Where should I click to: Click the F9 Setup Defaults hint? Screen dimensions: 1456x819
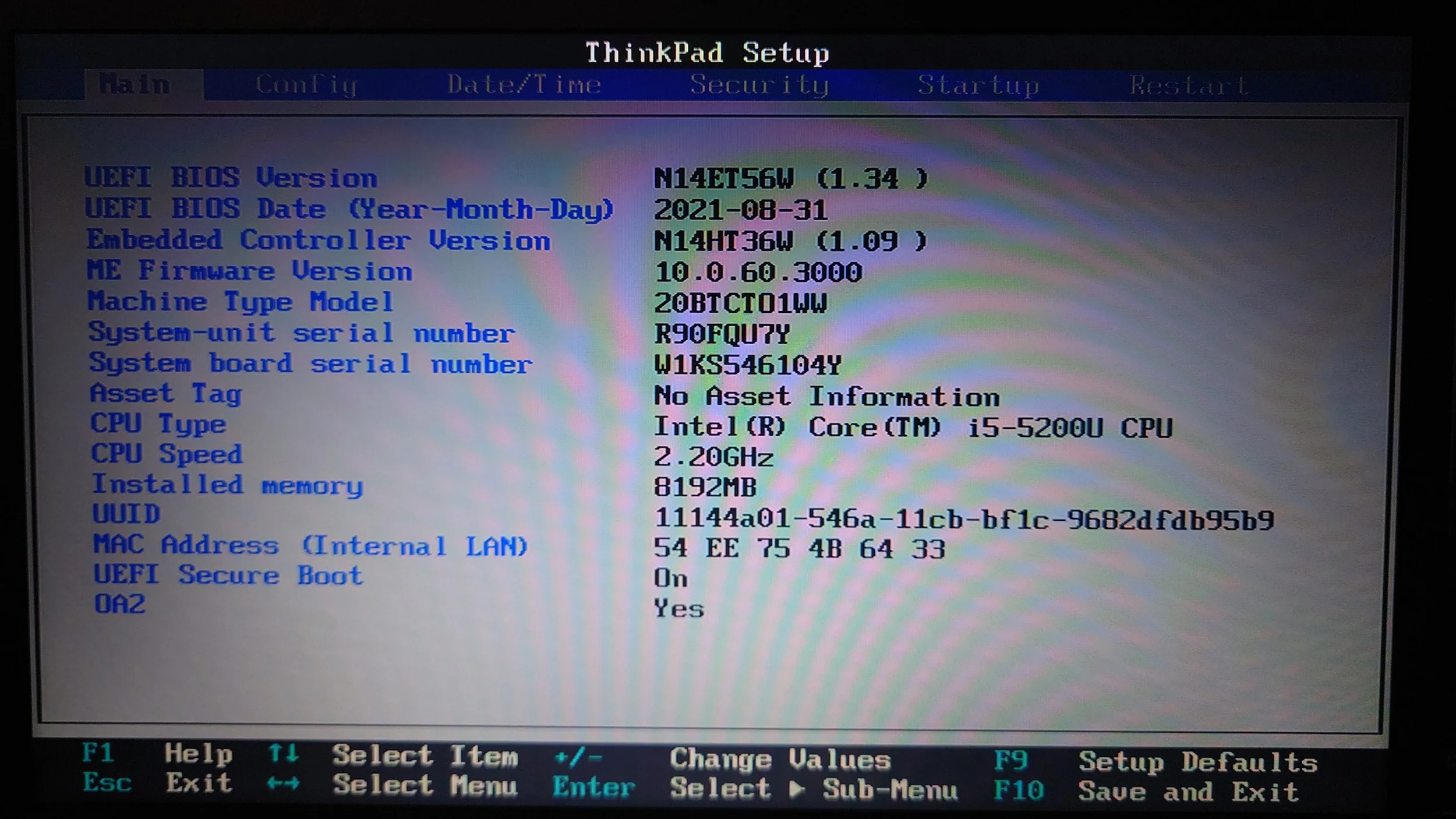pos(1011,761)
